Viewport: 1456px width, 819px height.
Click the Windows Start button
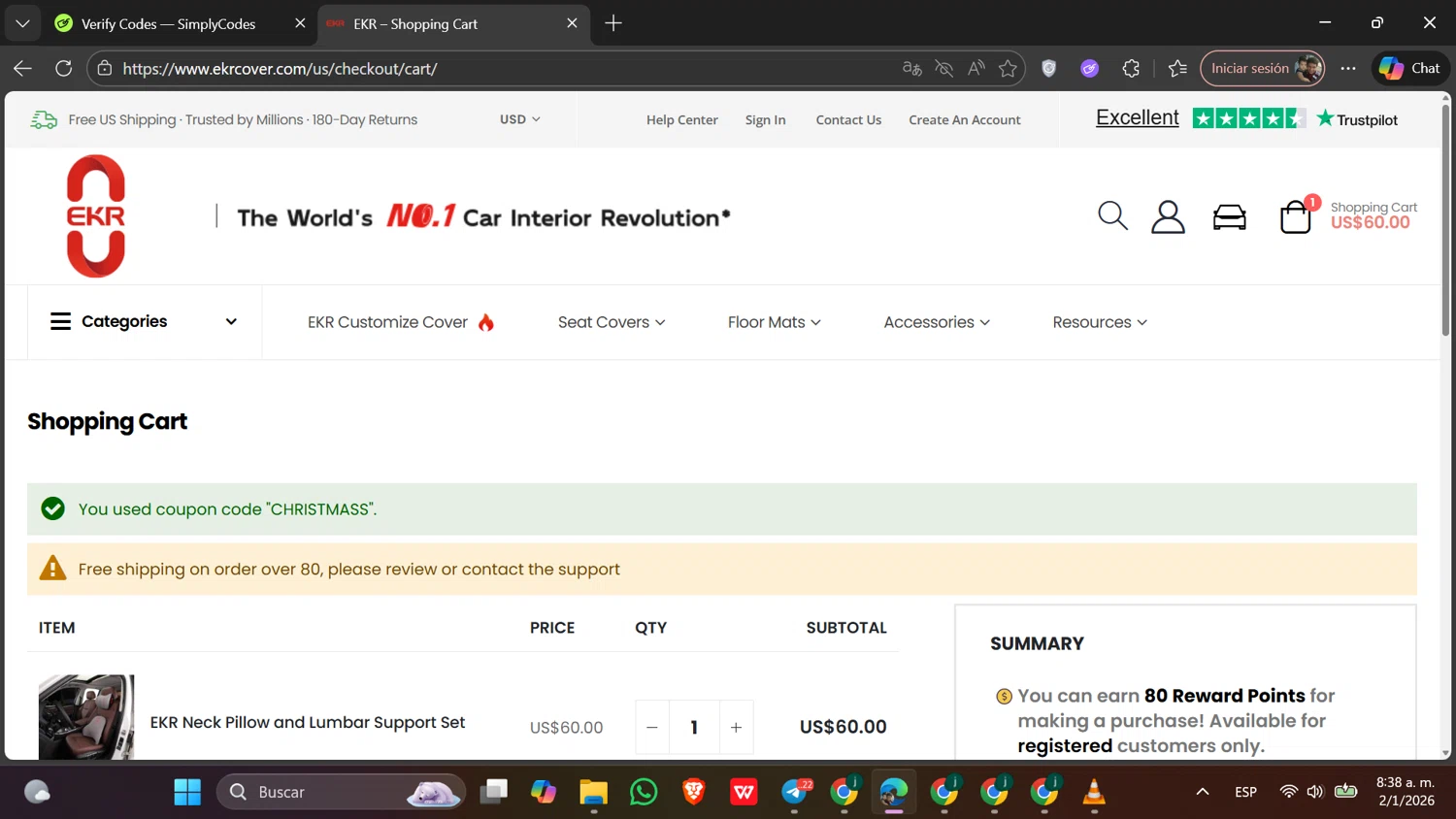[187, 792]
